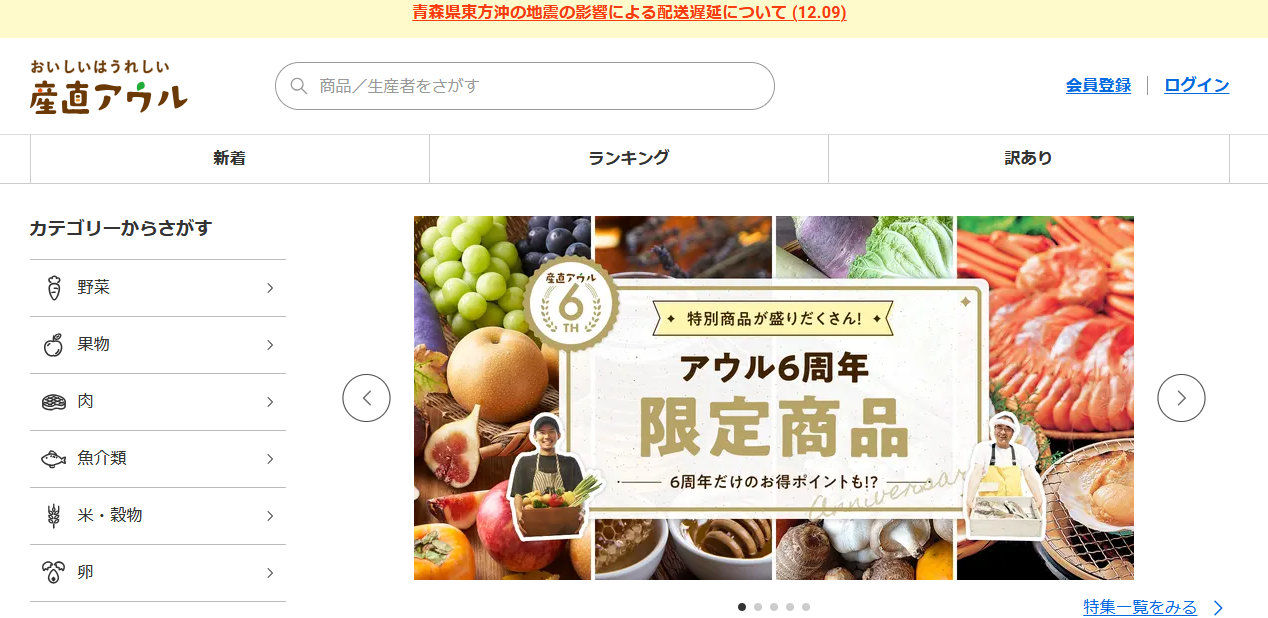Expand the 卵 category chevron
Viewport: 1268px width, 618px height.
pyautogui.click(x=270, y=573)
